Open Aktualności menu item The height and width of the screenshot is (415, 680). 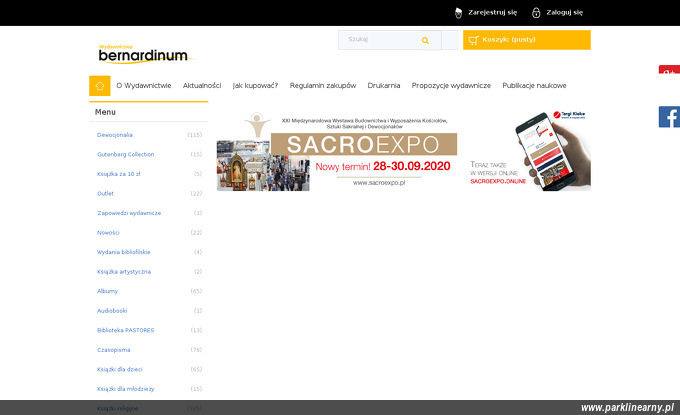point(202,86)
